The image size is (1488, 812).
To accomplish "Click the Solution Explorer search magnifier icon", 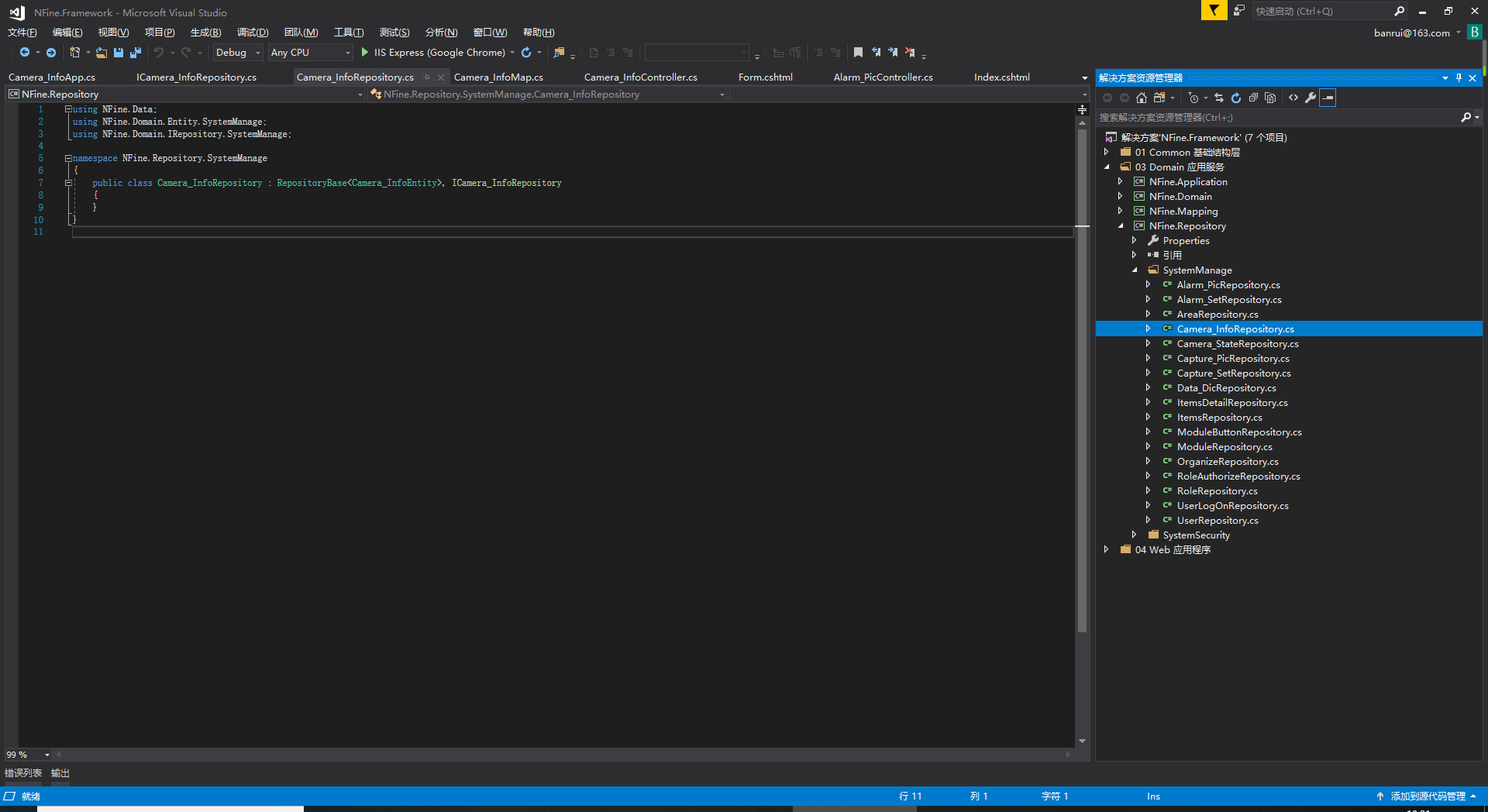I will pyautogui.click(x=1466, y=118).
